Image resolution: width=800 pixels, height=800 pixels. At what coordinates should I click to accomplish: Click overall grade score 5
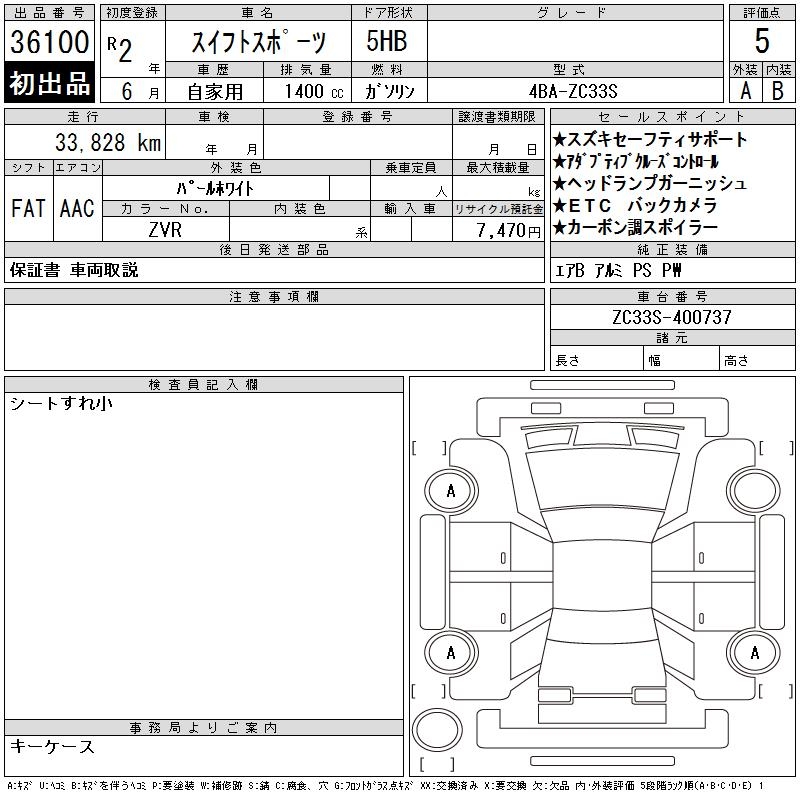coord(762,41)
